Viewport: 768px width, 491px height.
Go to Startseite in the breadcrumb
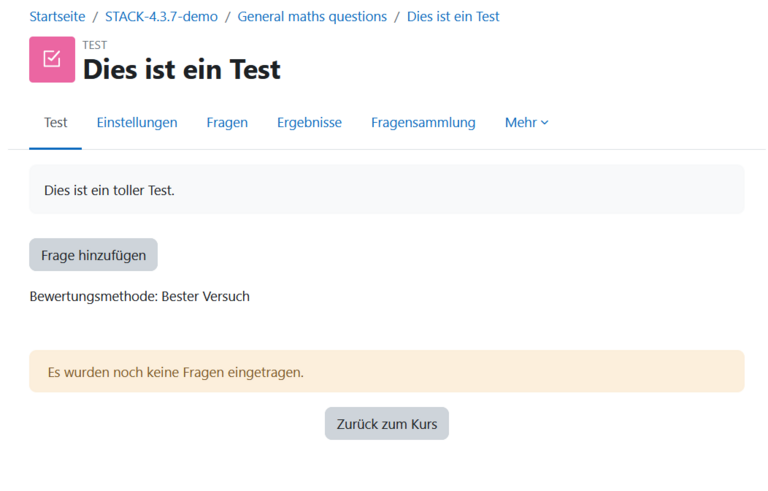(57, 17)
